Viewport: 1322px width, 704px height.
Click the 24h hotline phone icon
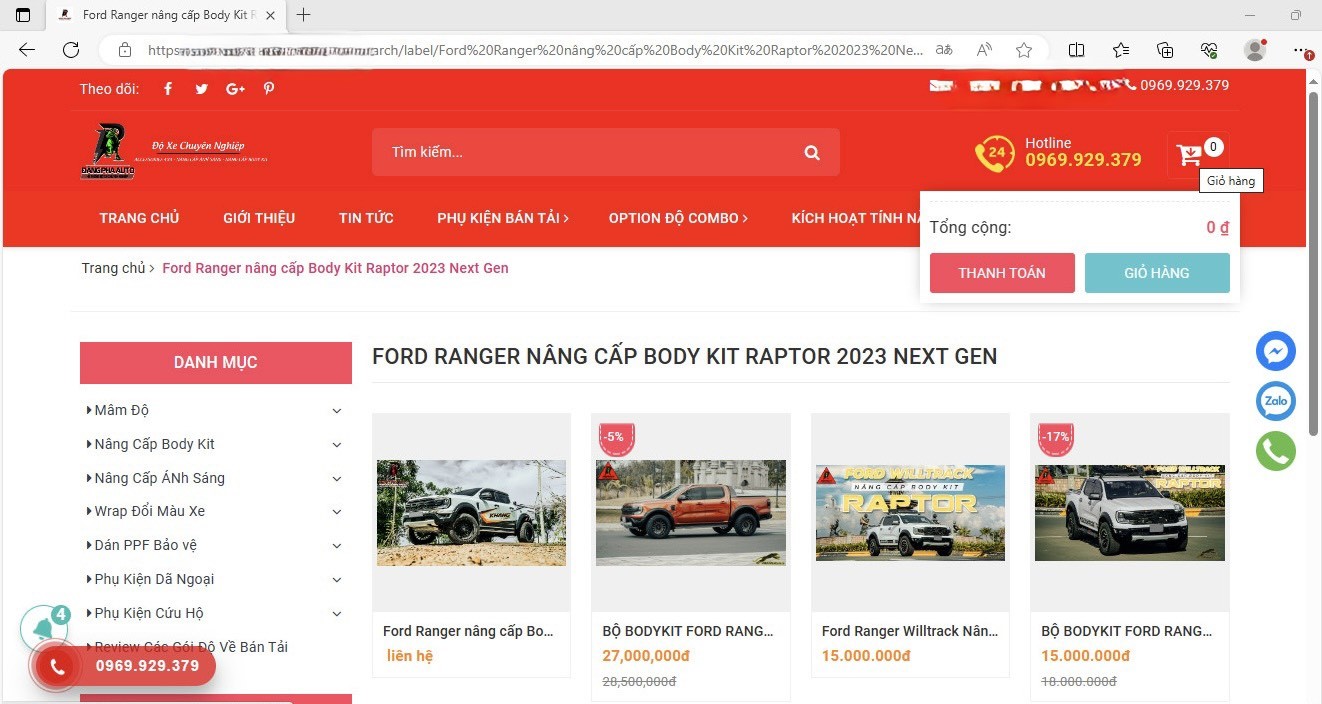995,153
